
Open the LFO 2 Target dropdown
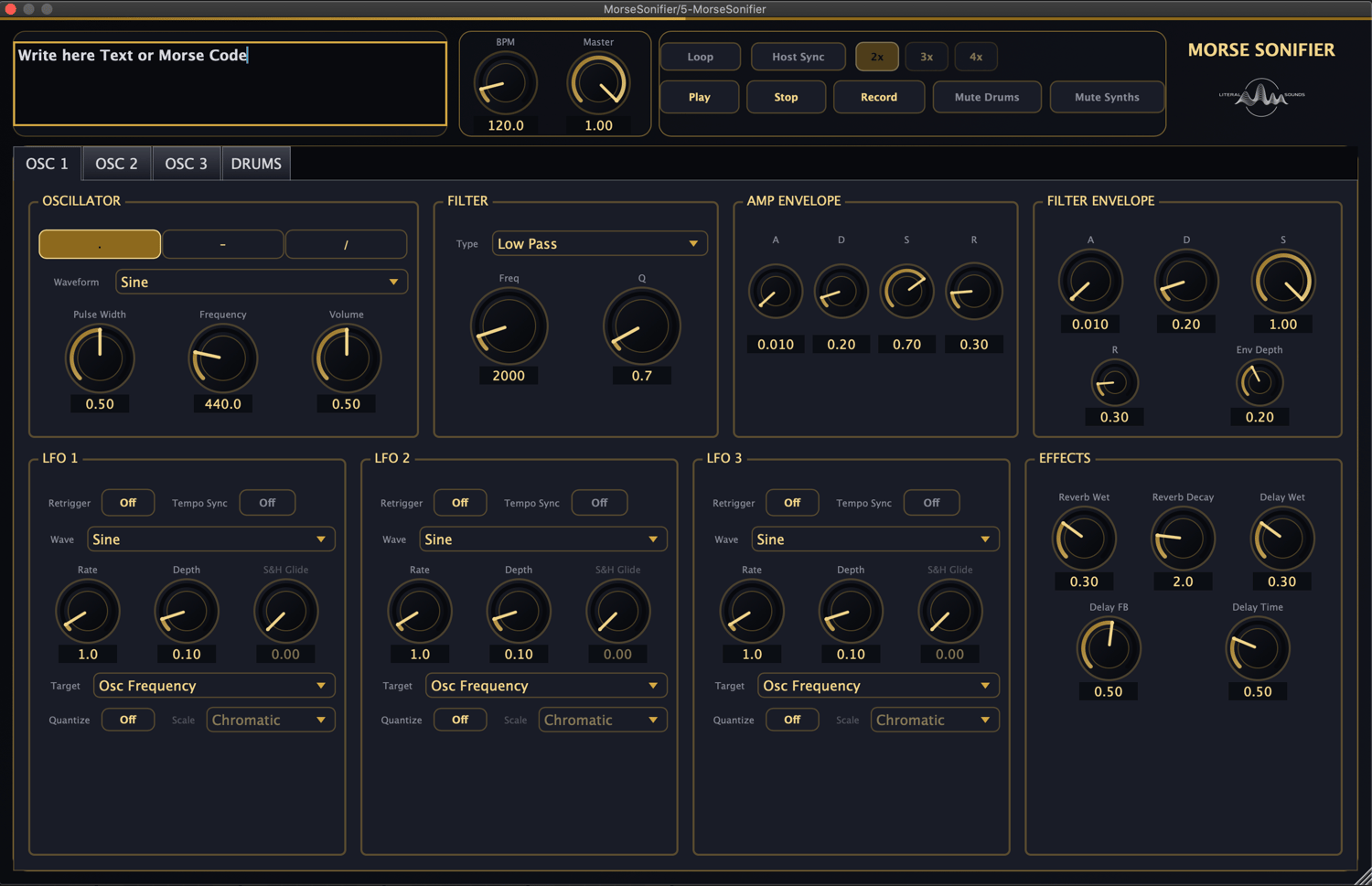(546, 686)
